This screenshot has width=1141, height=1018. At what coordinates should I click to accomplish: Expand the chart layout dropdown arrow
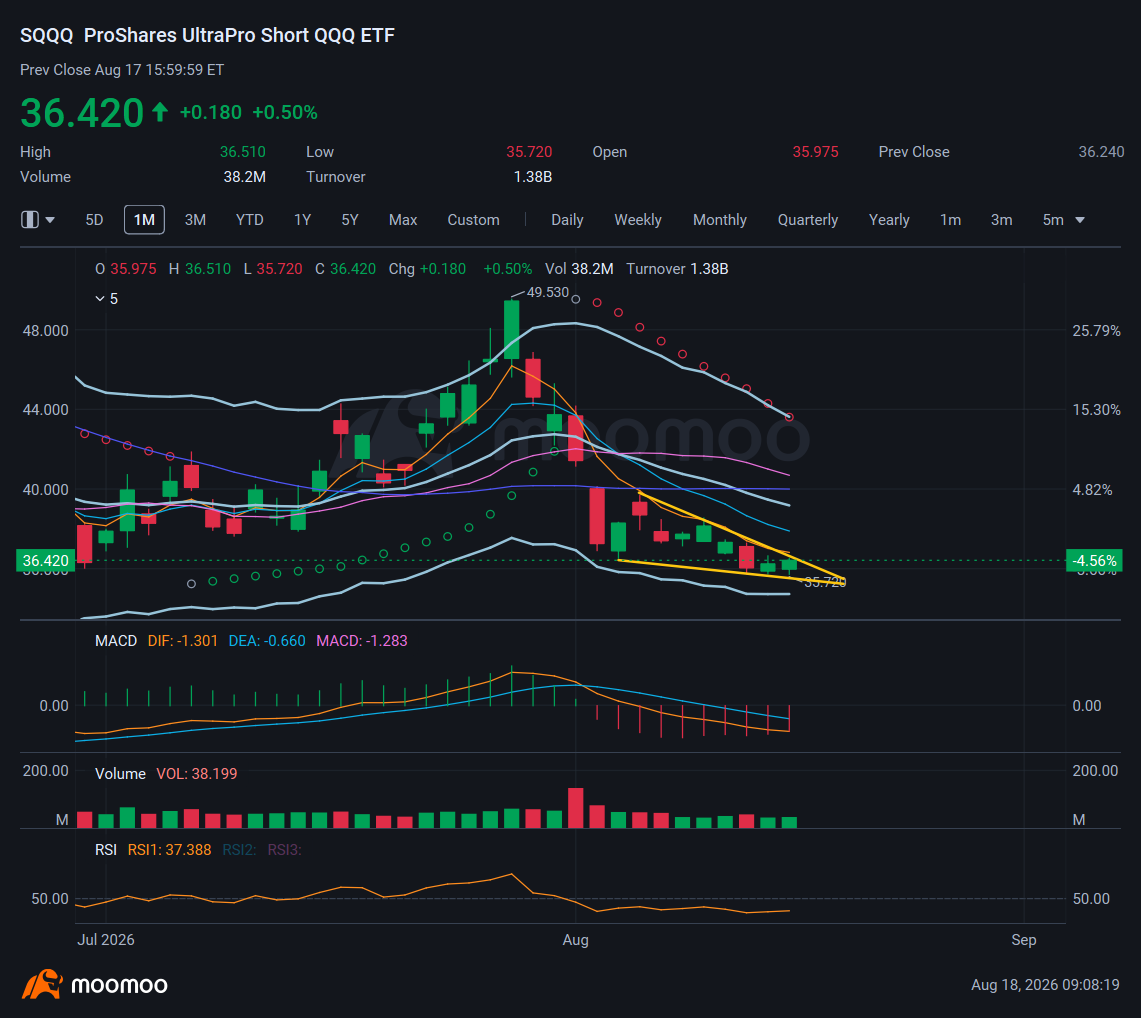50,220
